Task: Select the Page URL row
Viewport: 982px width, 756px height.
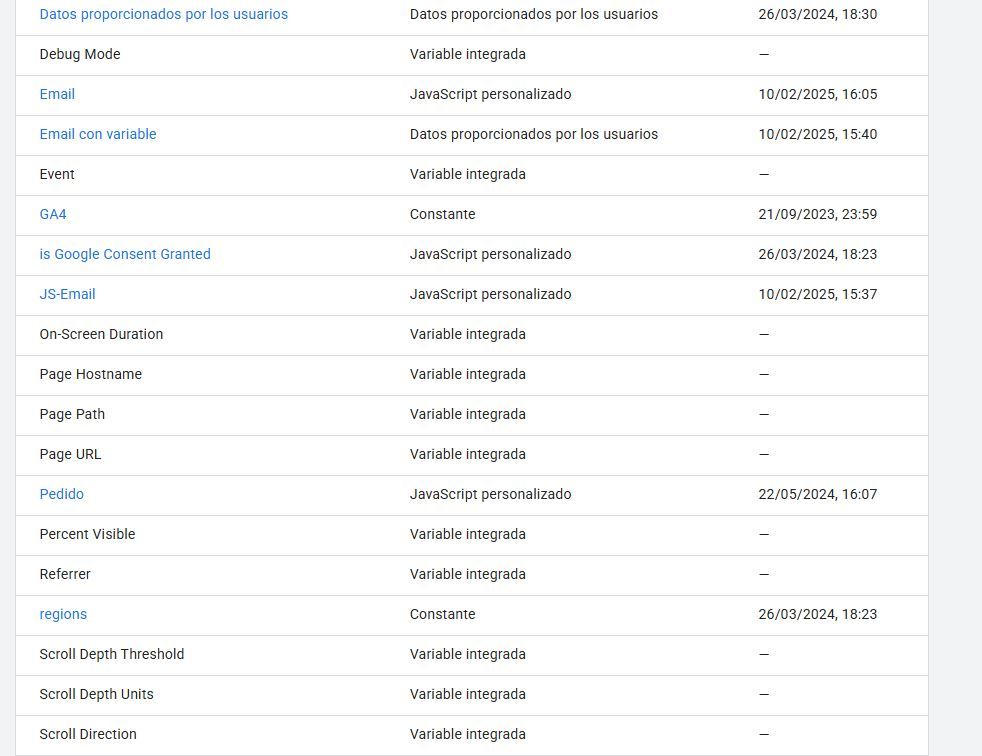Action: pos(472,455)
